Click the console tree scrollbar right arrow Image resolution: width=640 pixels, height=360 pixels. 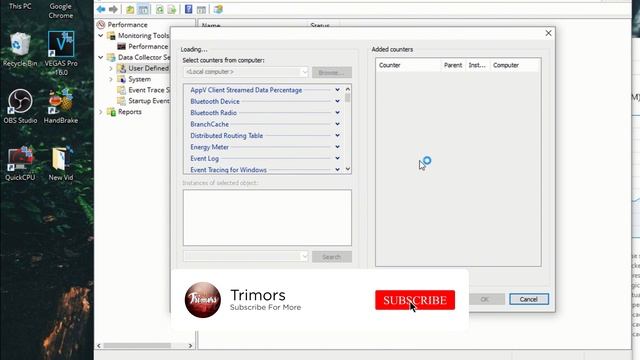coord(190,346)
